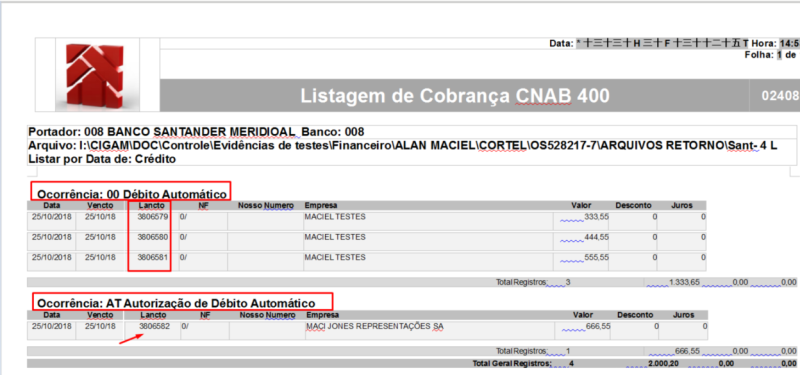Click MACIEL TESTES in row 3806580

click(335, 237)
